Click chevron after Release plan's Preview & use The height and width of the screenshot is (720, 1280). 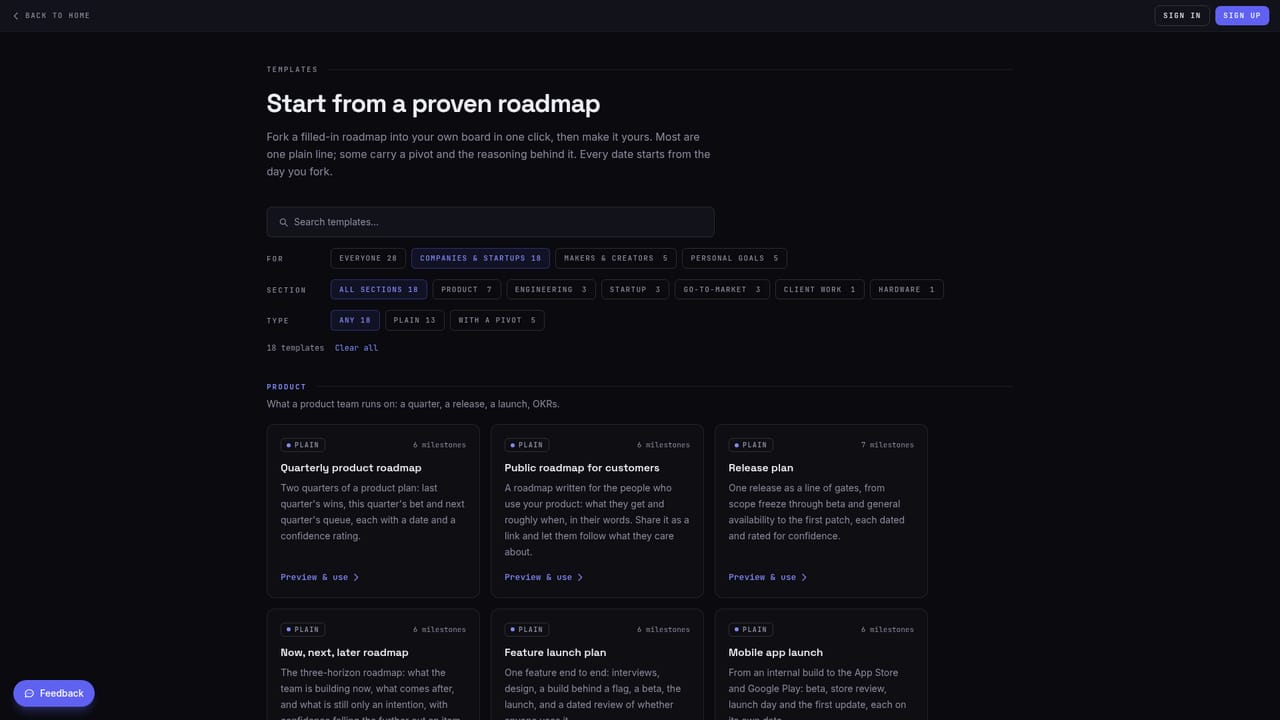[x=804, y=577]
